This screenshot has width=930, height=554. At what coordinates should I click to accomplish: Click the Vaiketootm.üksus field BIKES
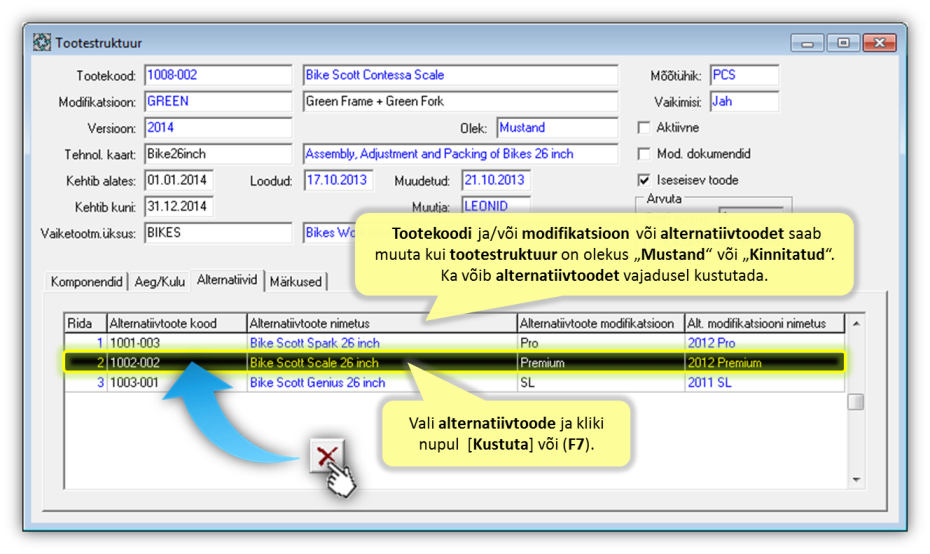218,233
